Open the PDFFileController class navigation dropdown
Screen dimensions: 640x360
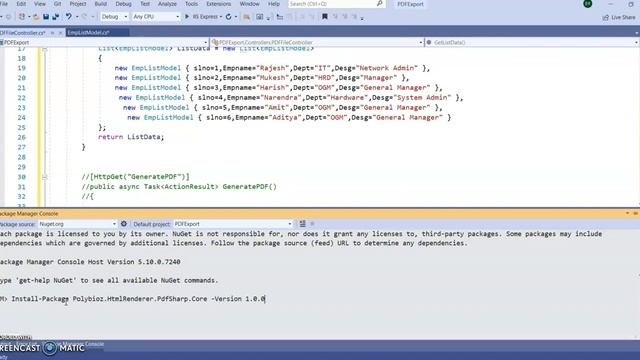[317, 42]
